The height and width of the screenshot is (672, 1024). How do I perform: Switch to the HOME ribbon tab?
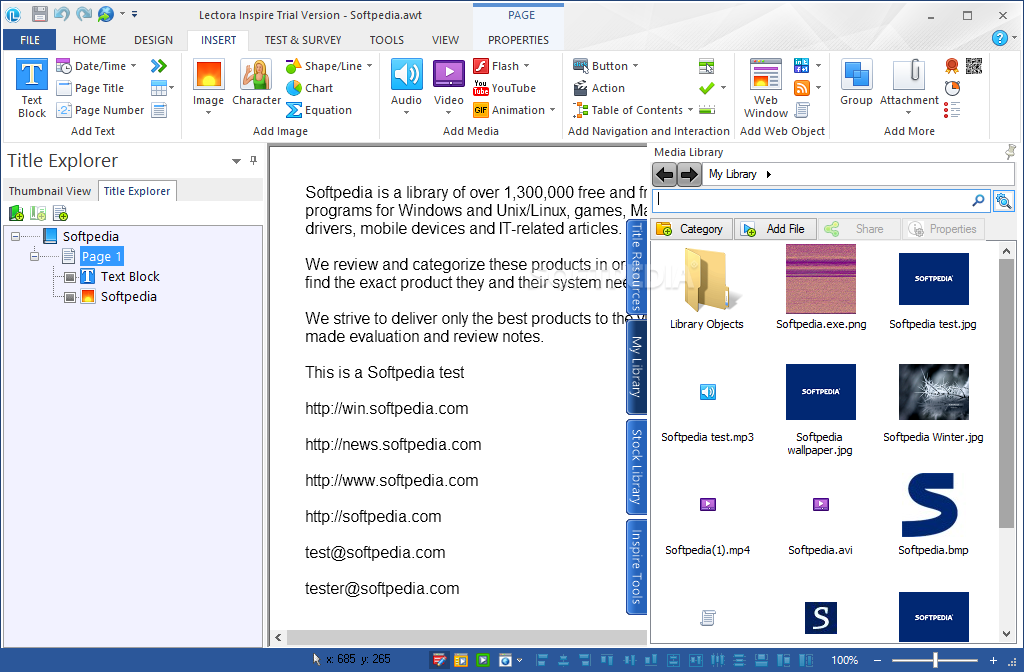[89, 40]
